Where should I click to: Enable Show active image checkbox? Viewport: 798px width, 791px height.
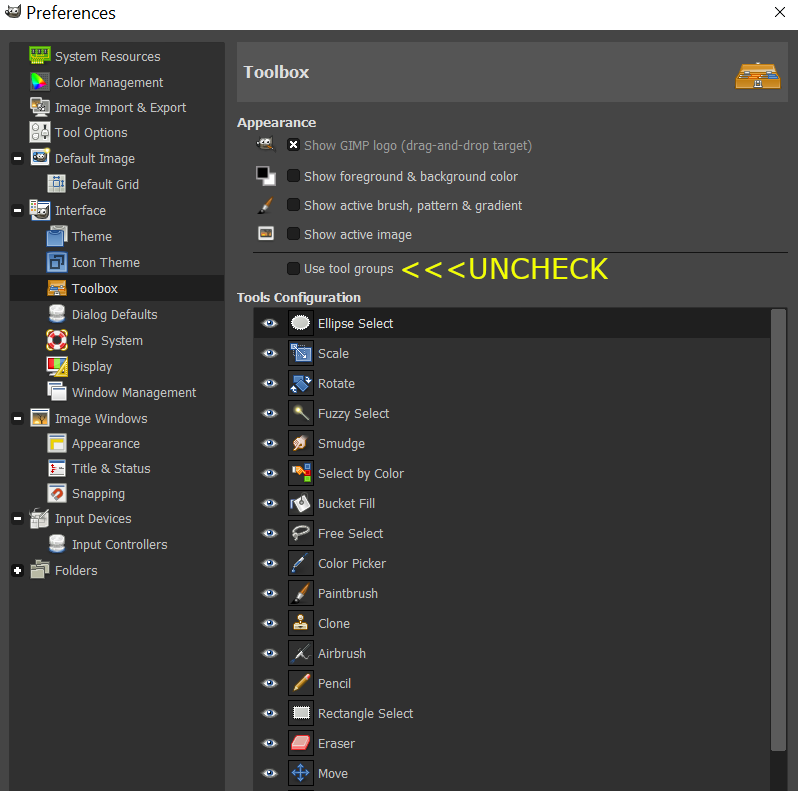[x=293, y=234]
